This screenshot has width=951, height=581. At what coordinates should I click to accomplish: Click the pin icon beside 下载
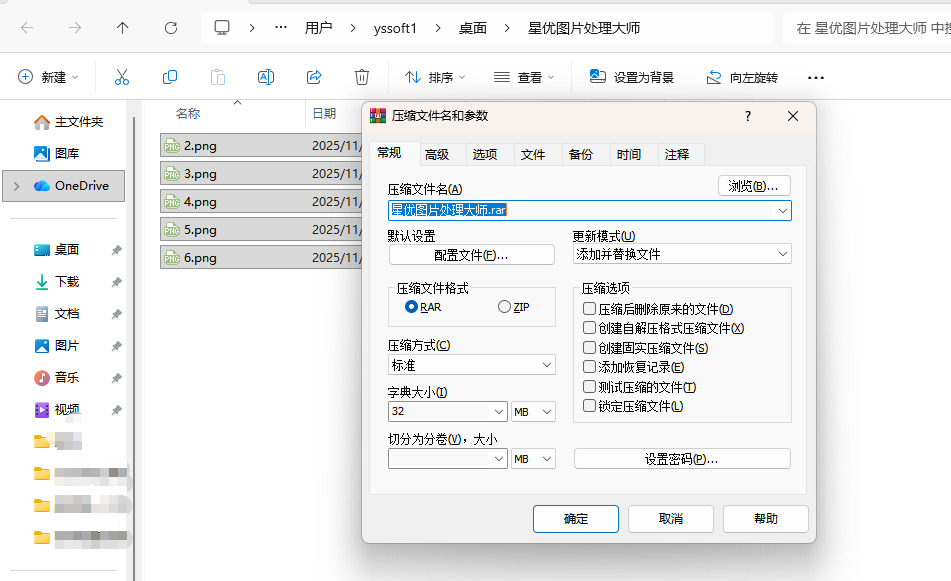(116, 282)
